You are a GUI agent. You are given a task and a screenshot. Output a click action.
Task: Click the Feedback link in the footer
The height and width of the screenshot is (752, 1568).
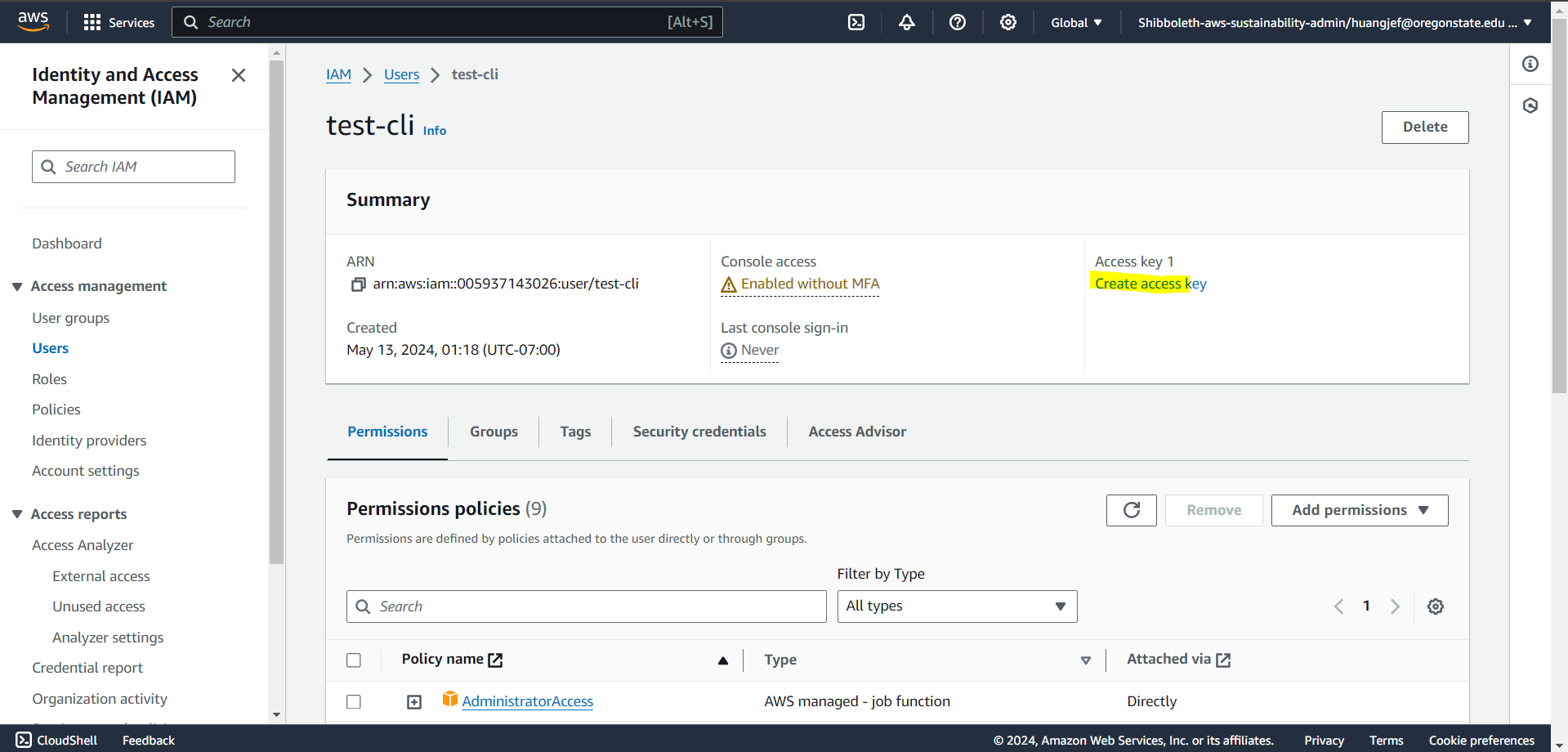point(149,740)
